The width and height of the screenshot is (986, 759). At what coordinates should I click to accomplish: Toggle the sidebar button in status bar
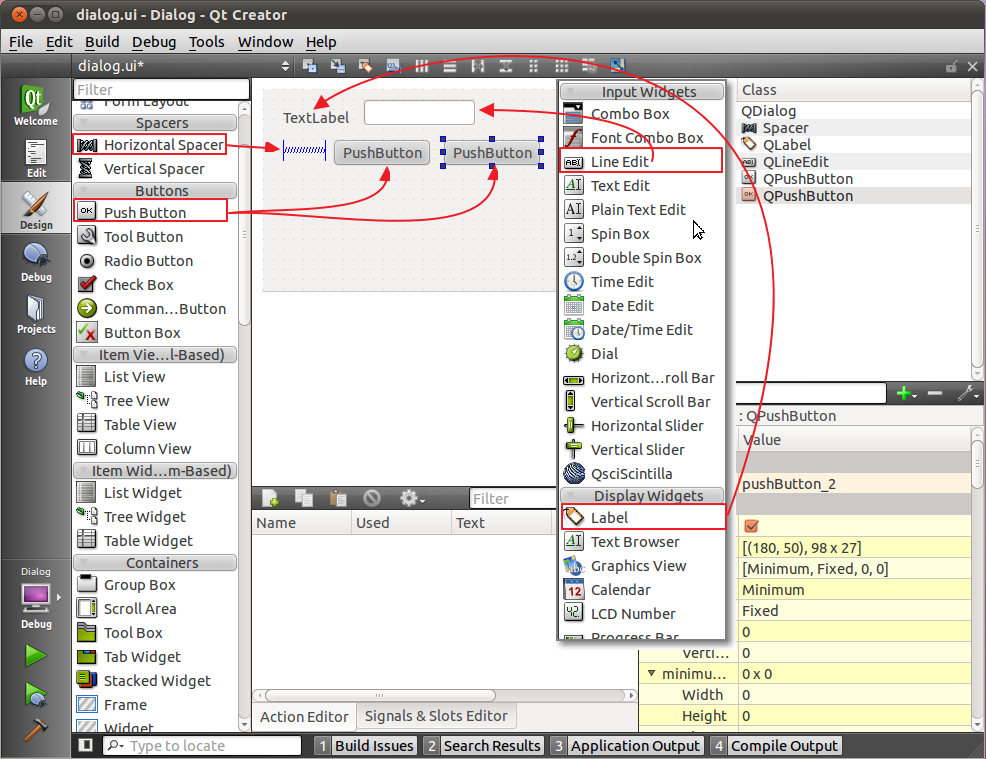[86, 745]
